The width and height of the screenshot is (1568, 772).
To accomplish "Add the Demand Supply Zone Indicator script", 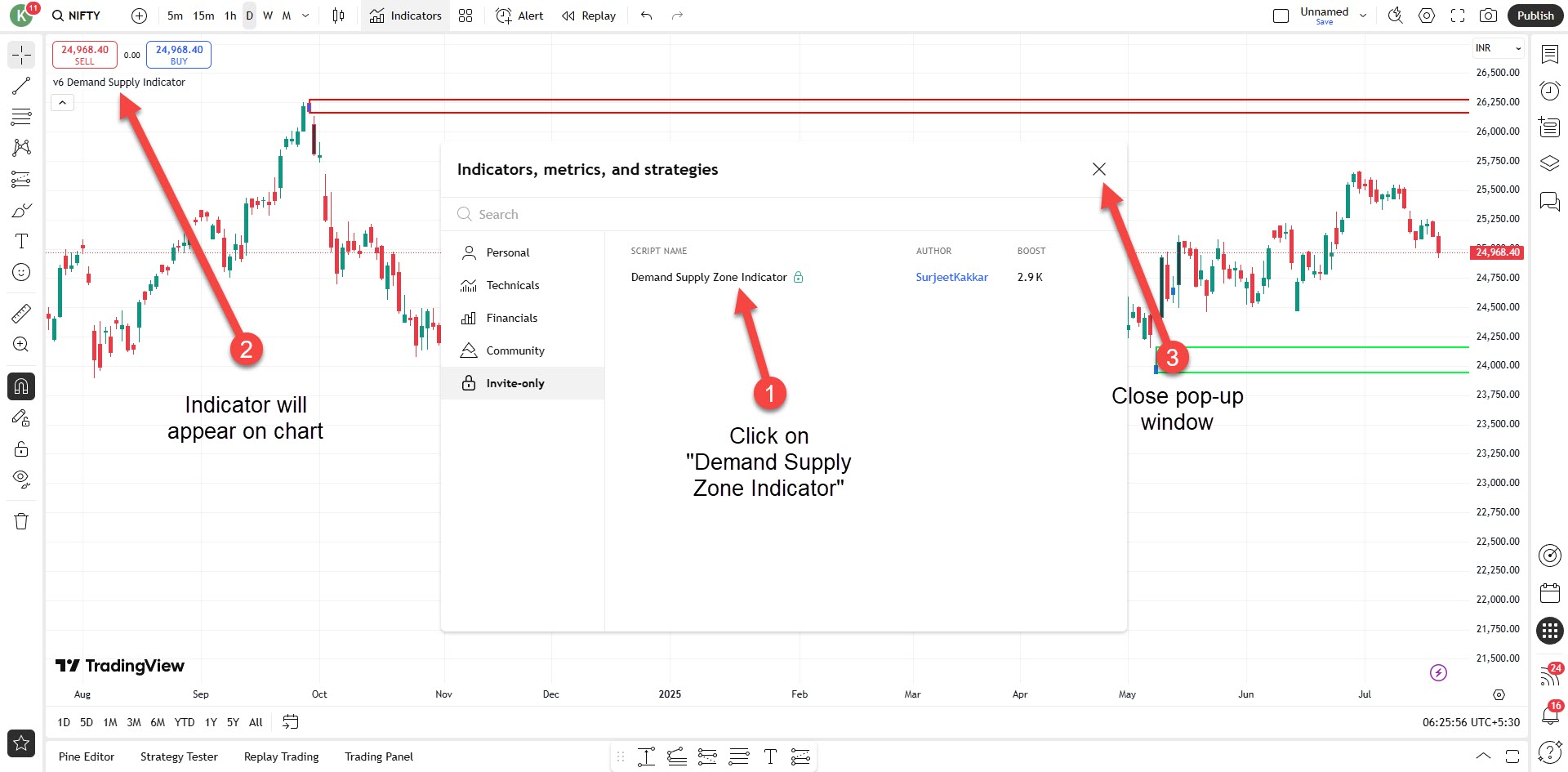I will [x=709, y=277].
